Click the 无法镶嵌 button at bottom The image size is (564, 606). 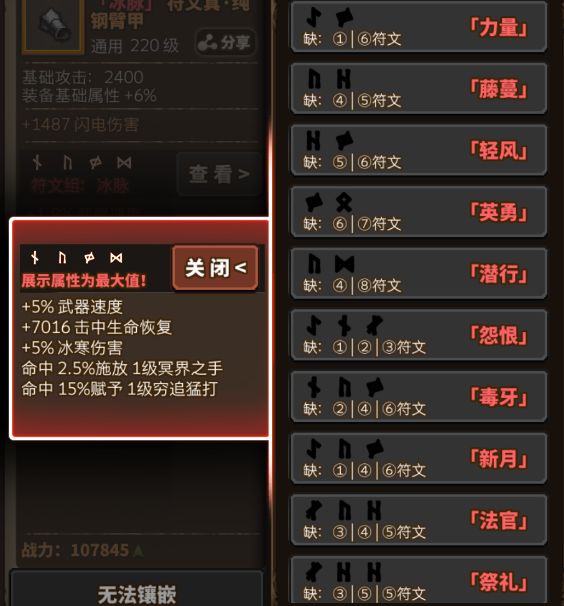coord(137,589)
